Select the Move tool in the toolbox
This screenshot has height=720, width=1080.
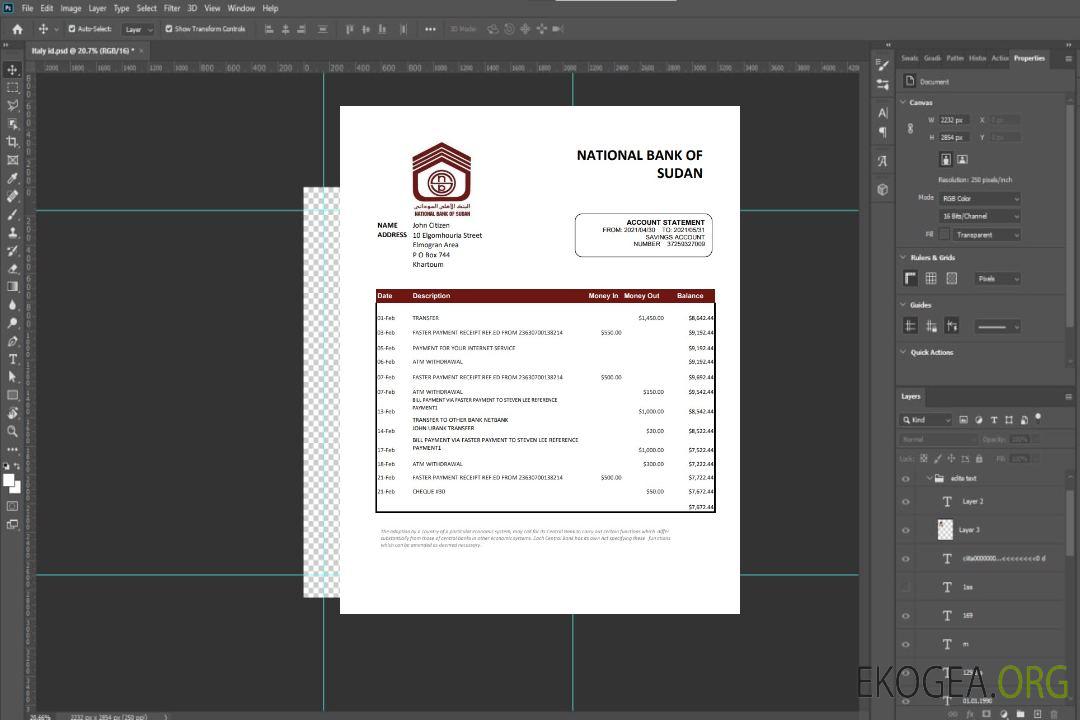[12, 70]
